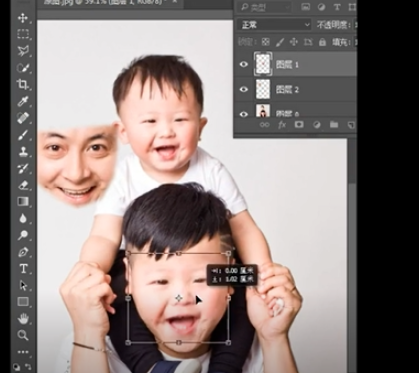Toggle the artboard auto-nesting lock icon
Image resolution: width=419 pixels, height=373 pixels.
(308, 42)
